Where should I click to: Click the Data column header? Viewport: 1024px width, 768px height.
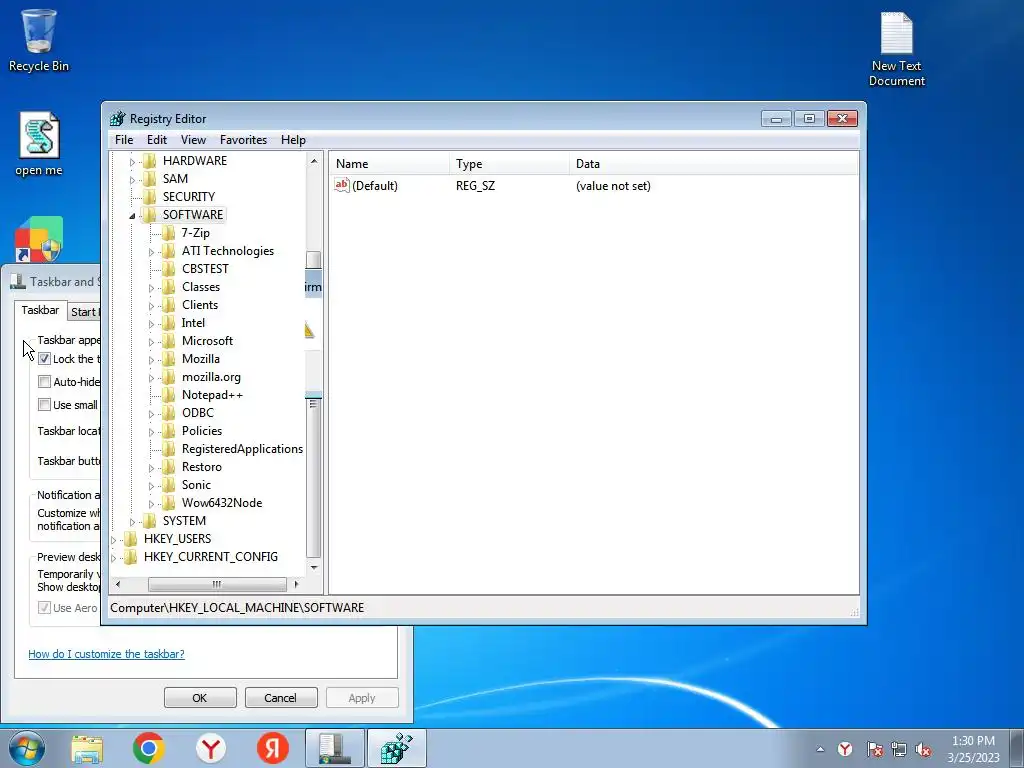click(714, 164)
